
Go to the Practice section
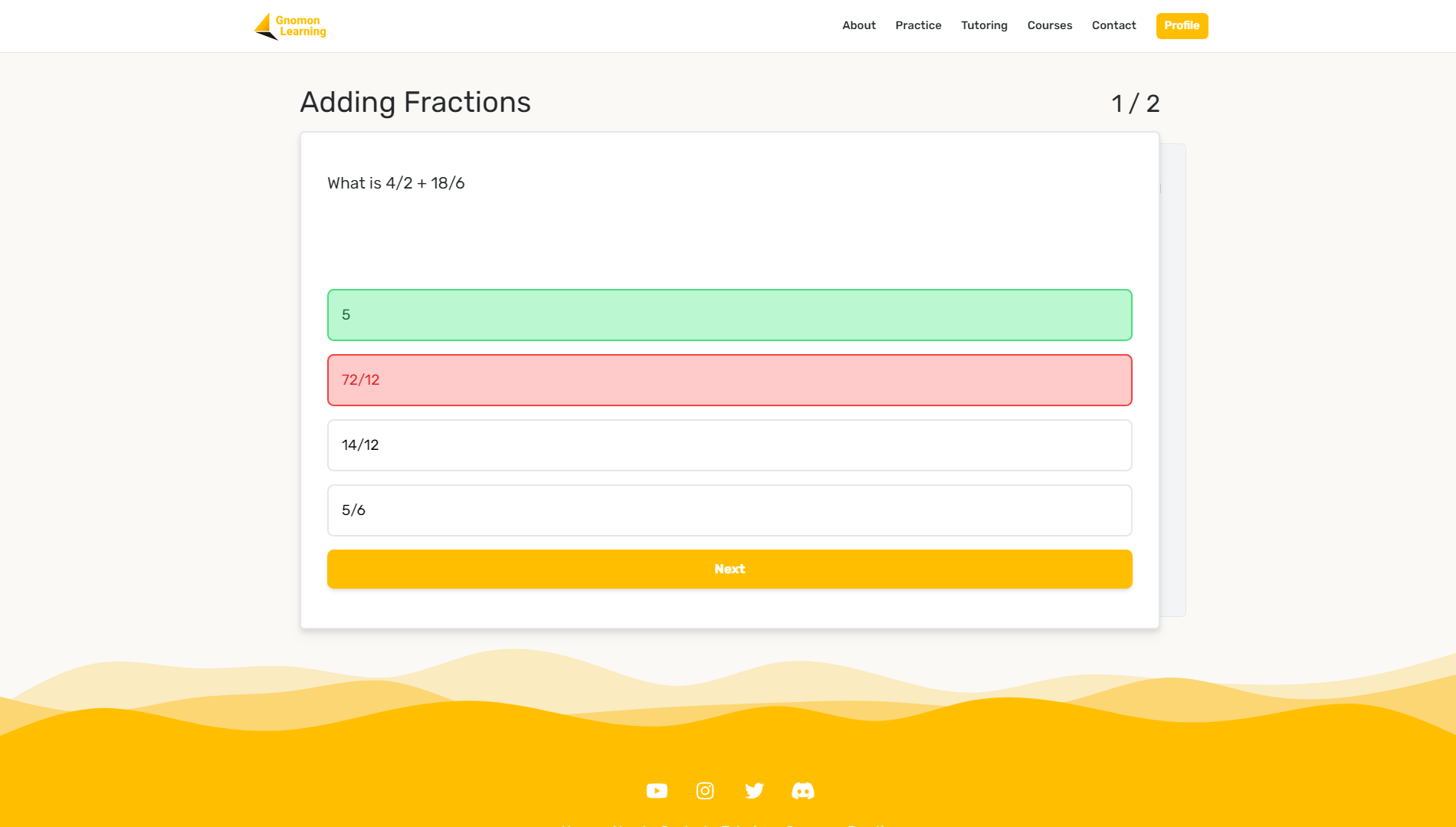coord(918,25)
